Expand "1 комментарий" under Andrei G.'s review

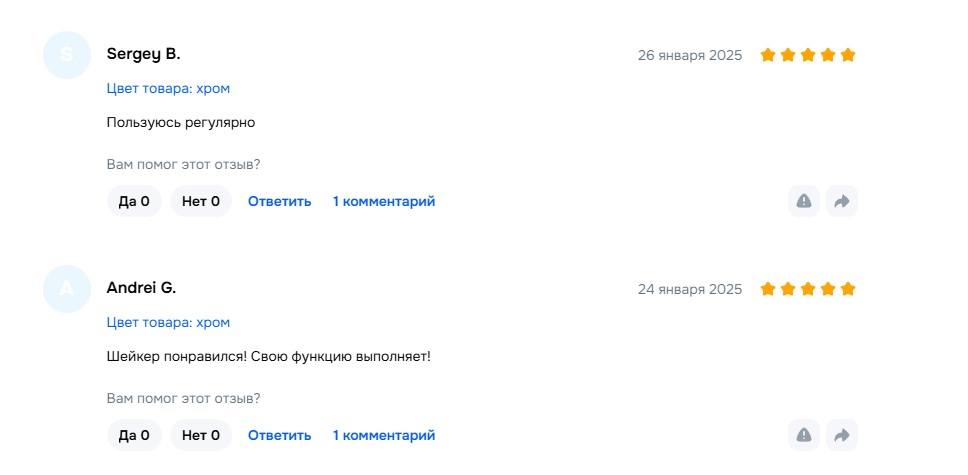click(x=384, y=435)
